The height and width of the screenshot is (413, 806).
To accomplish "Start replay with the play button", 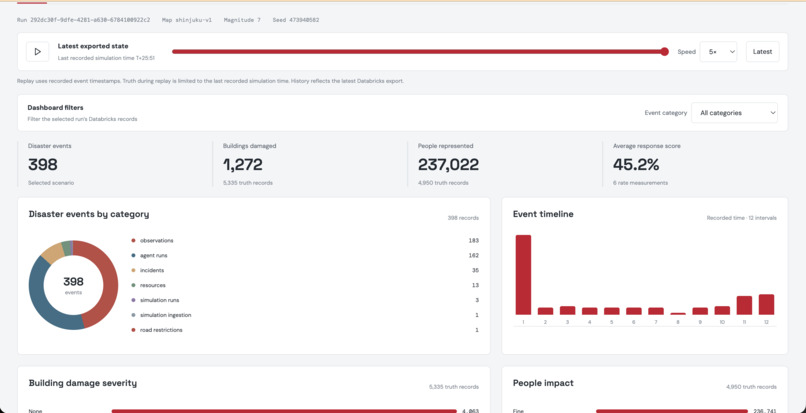I will pos(38,51).
